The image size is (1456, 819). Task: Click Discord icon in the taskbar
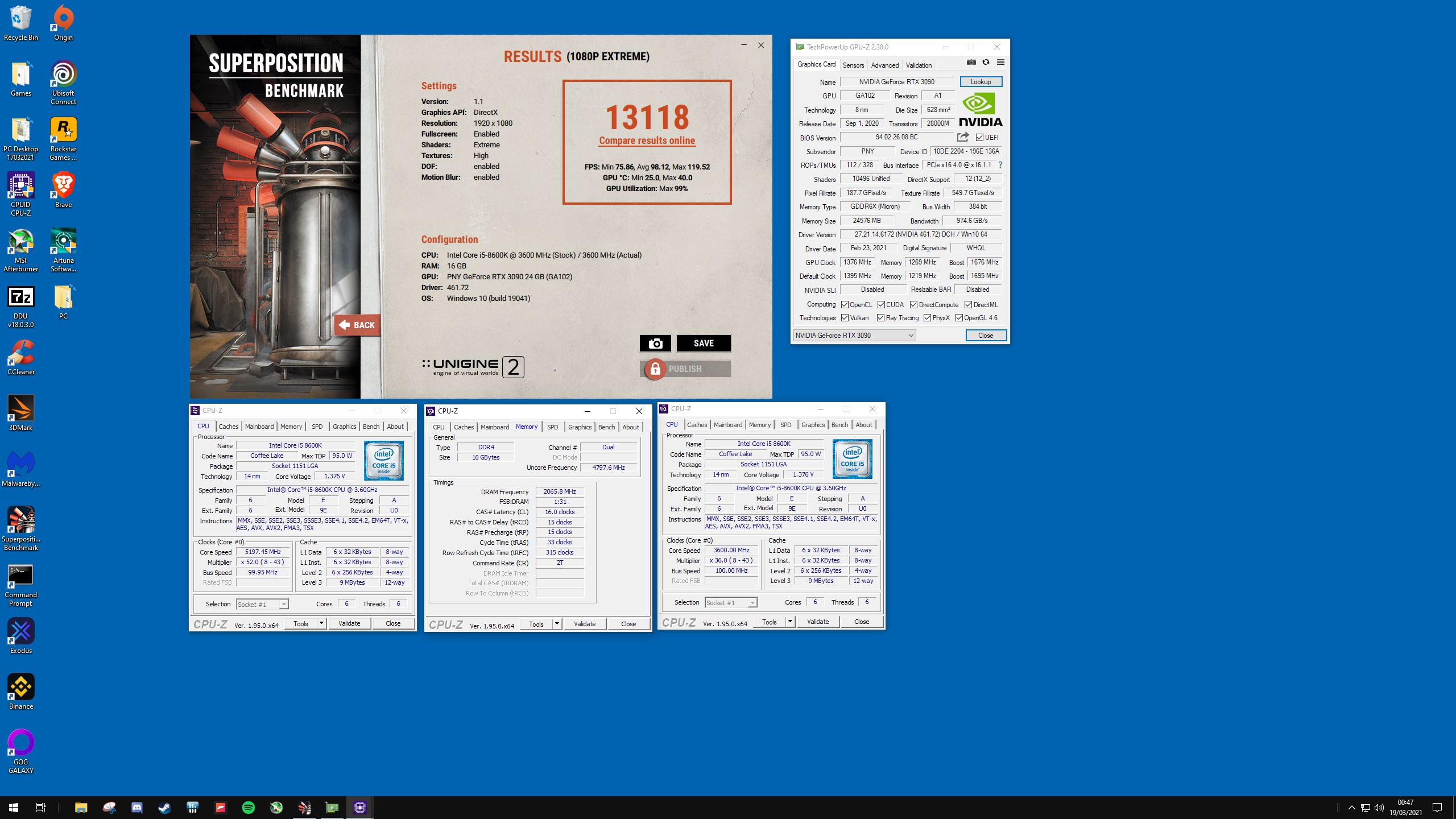pos(137,808)
